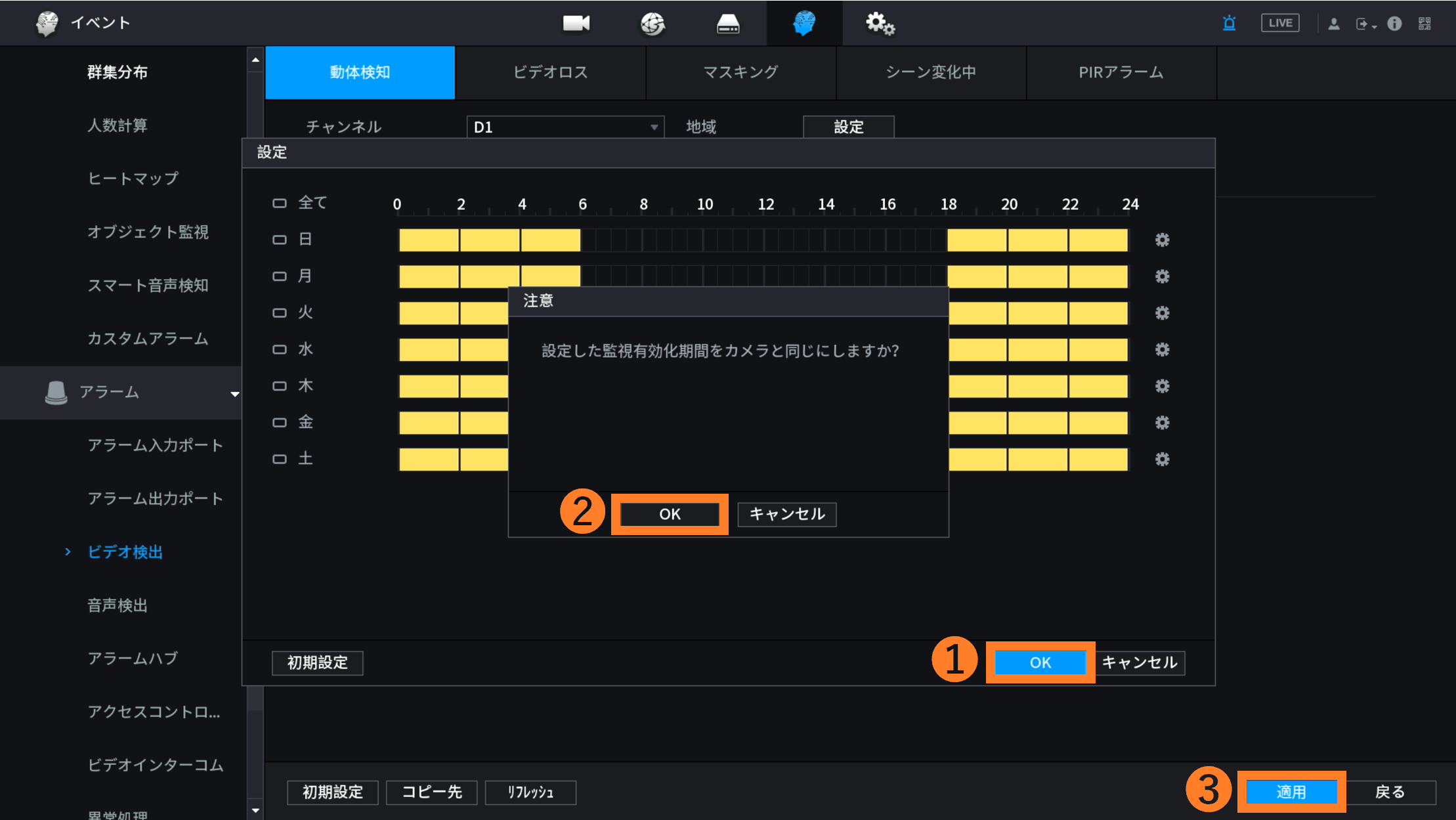Open the storage drive icon in top bar
This screenshot has width=1456, height=820.
tap(728, 24)
